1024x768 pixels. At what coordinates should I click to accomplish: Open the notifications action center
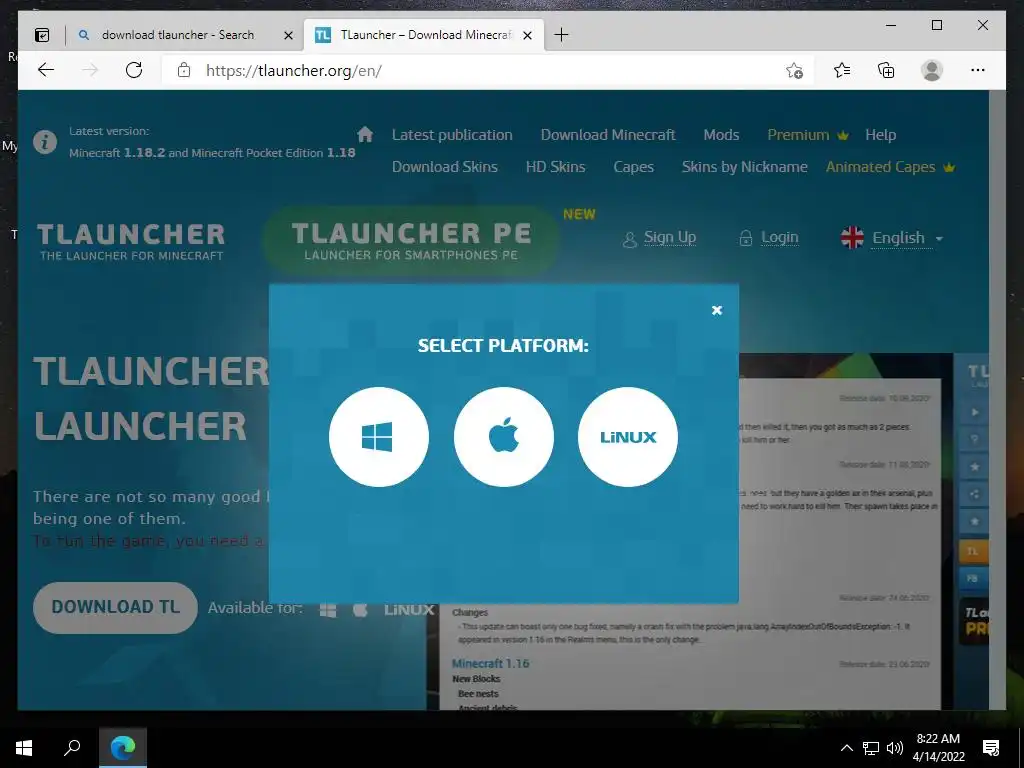click(991, 748)
